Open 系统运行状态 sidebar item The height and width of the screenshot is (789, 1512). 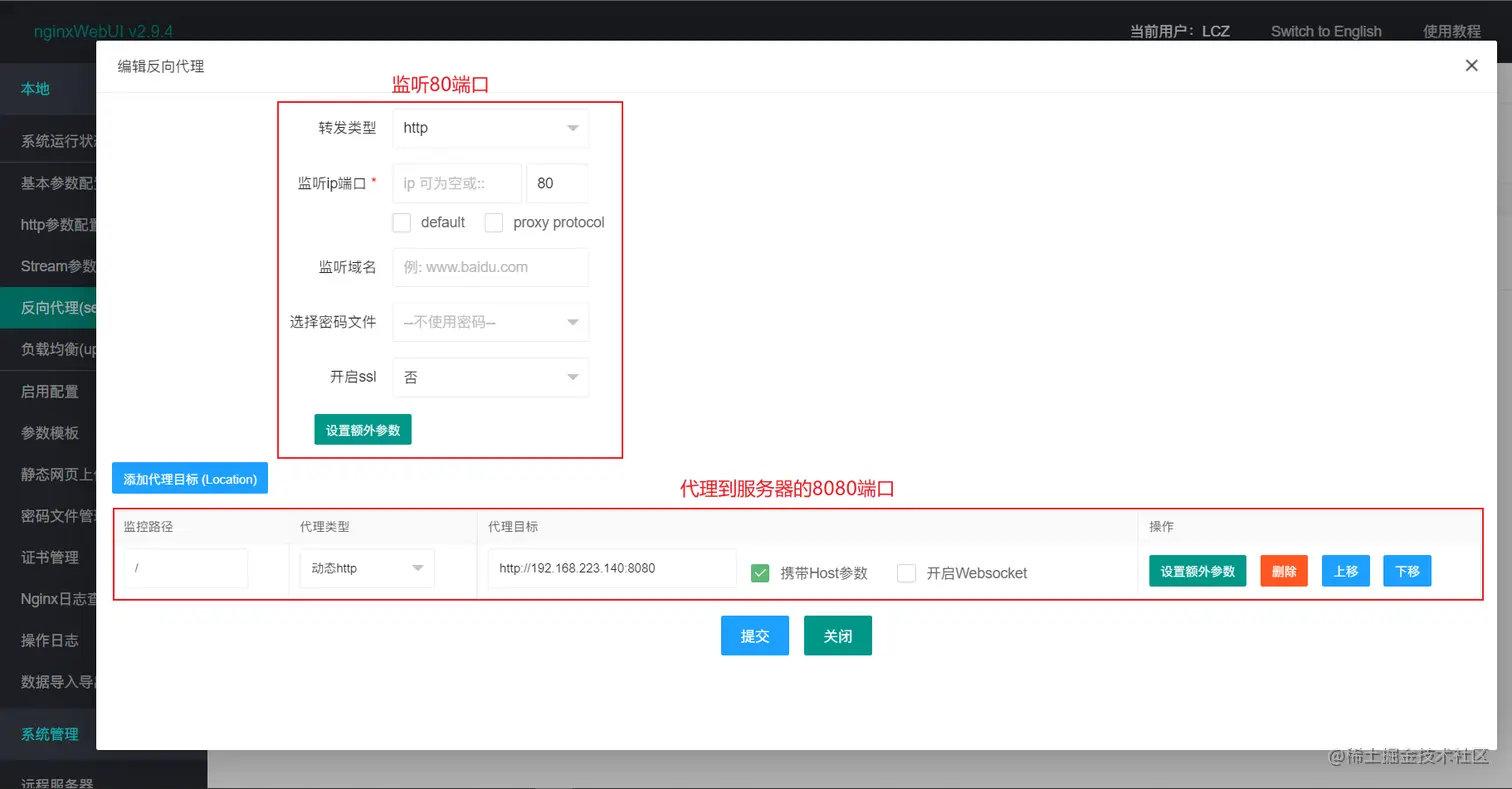pos(48,141)
